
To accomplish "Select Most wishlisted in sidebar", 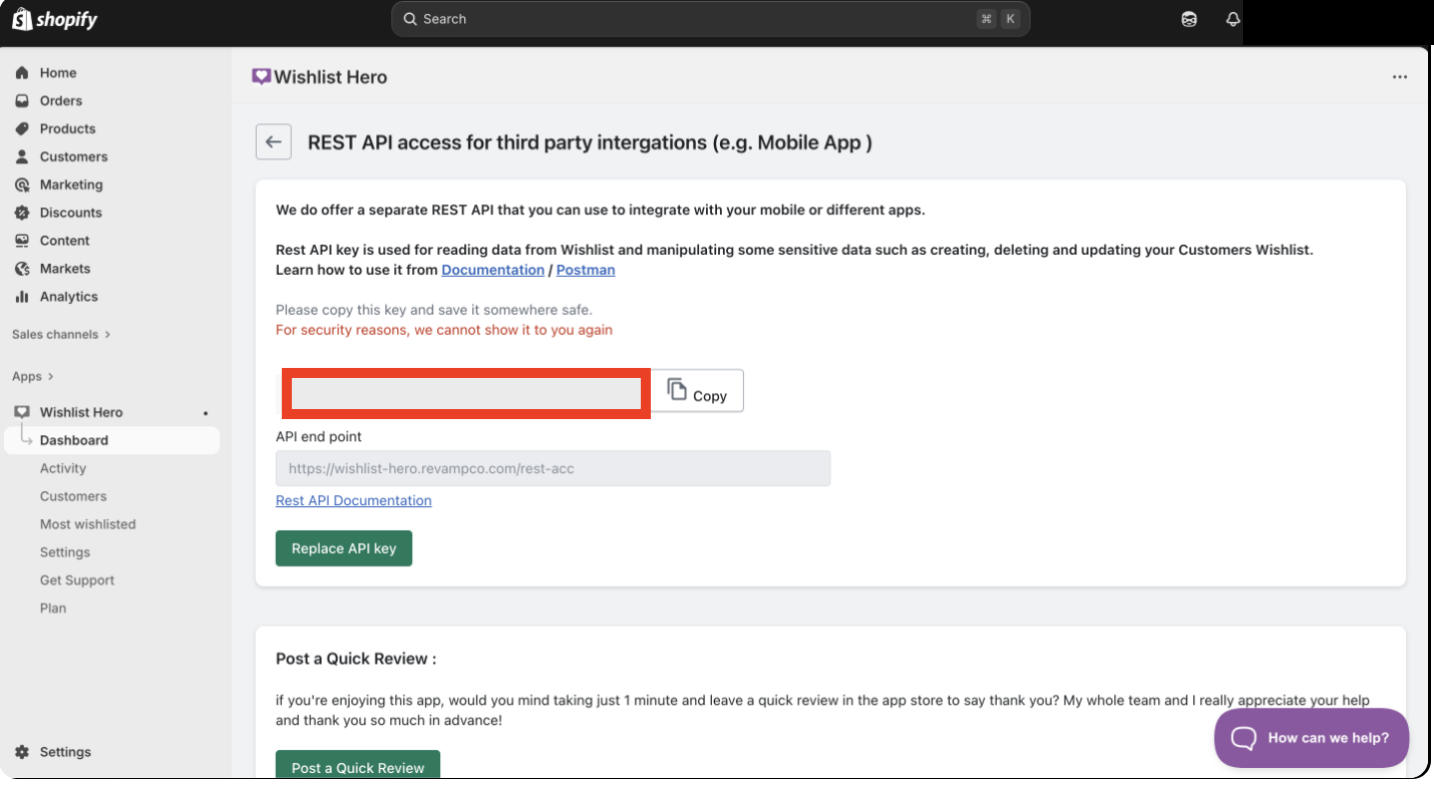I will (88, 524).
